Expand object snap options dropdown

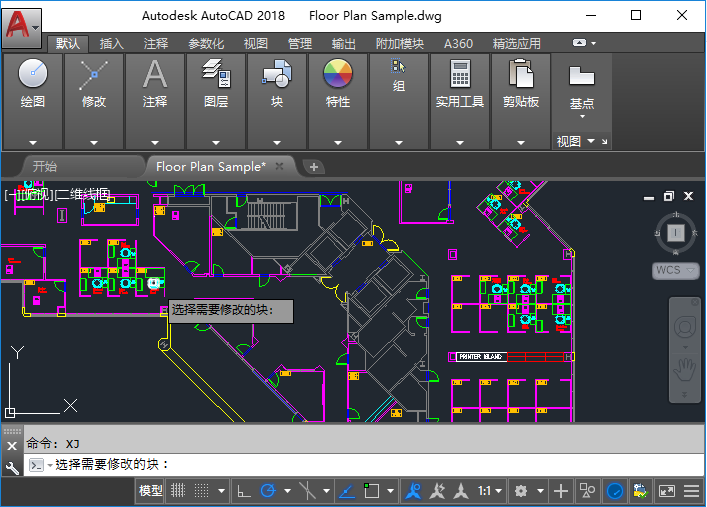(x=390, y=491)
